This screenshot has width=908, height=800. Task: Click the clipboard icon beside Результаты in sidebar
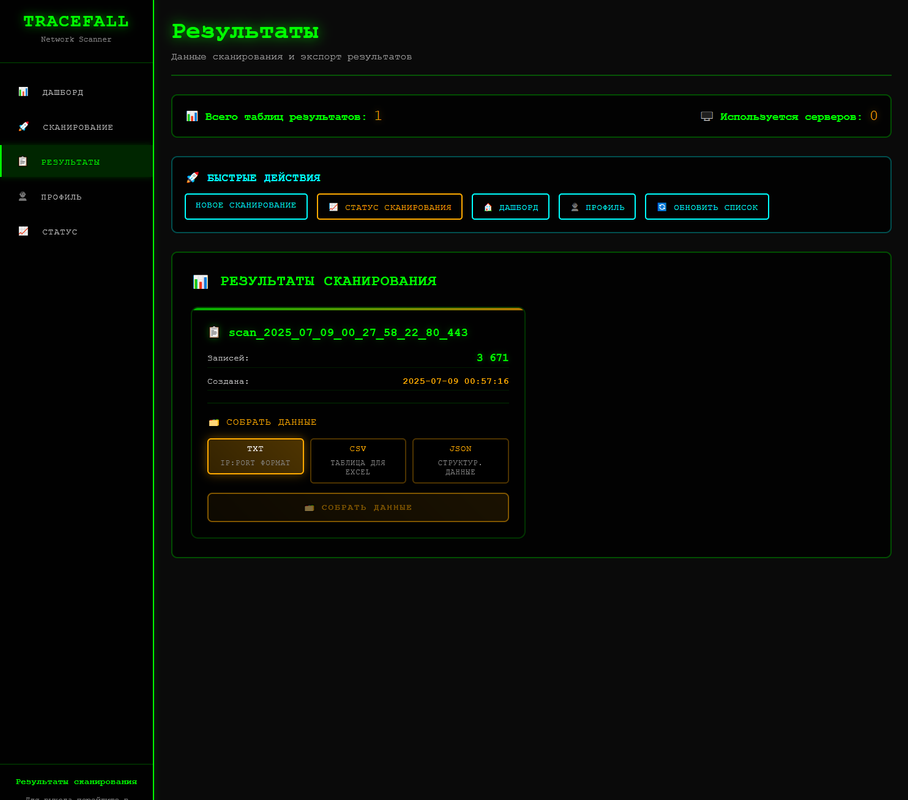tap(23, 161)
